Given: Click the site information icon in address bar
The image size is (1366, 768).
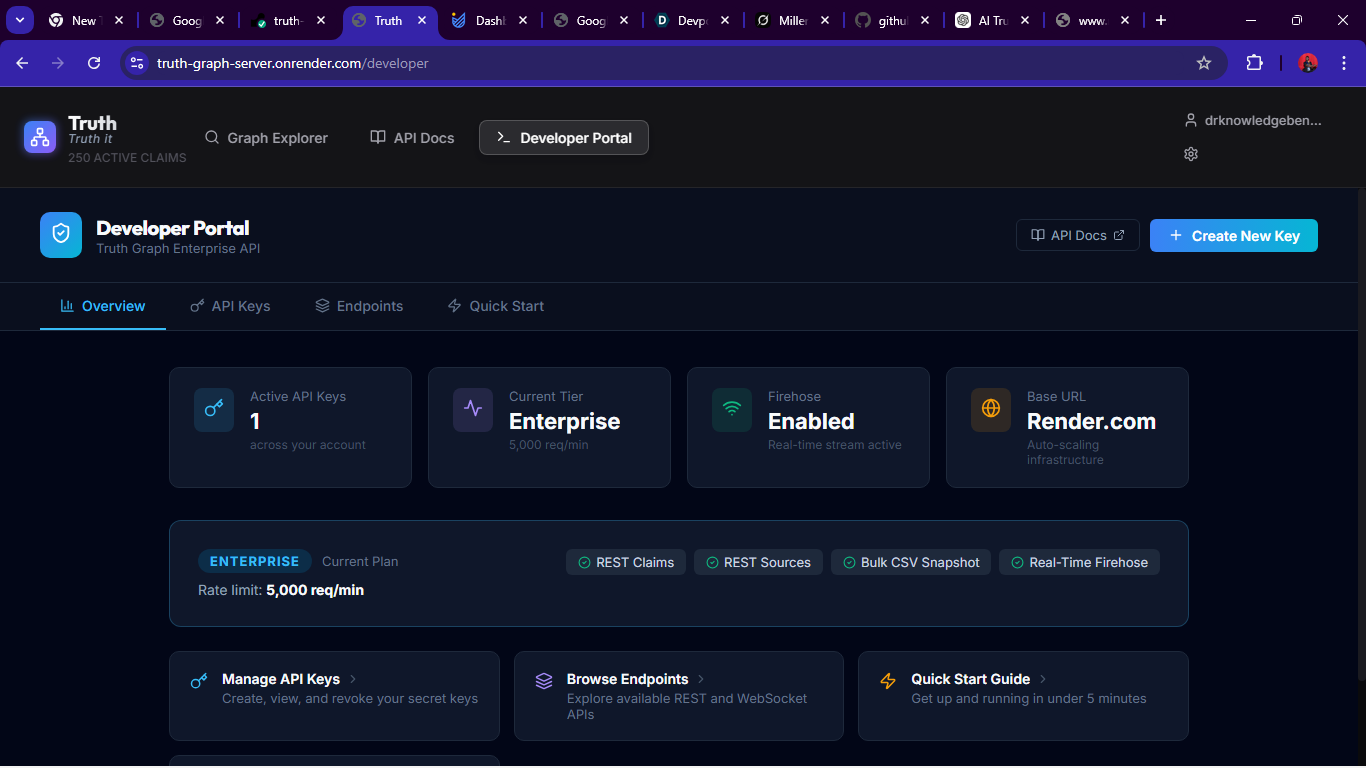Looking at the screenshot, I should 137,63.
